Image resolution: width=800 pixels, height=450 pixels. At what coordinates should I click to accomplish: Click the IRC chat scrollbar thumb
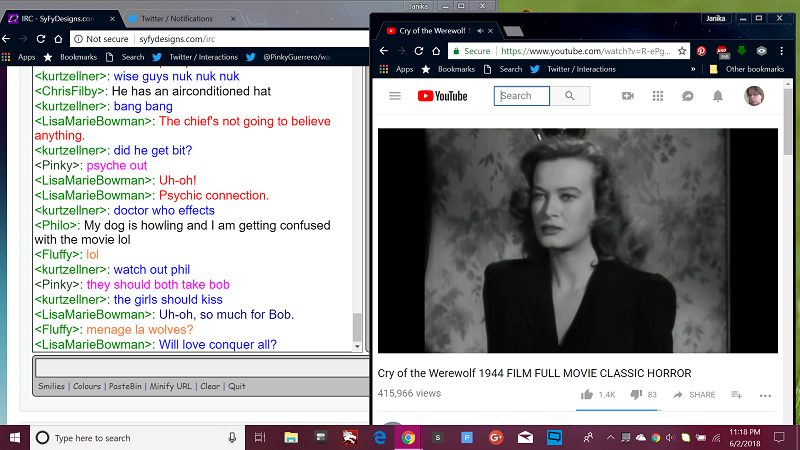[357, 327]
